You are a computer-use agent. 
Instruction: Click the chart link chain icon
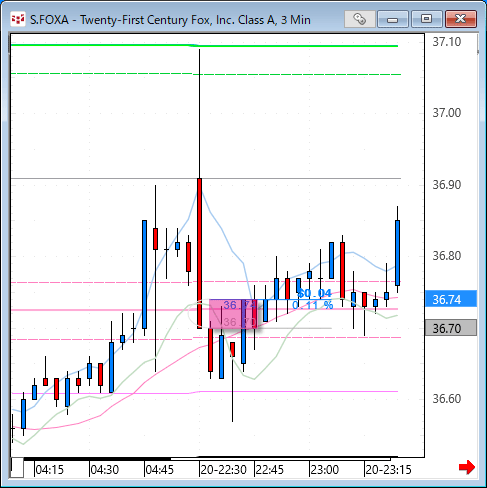(x=359, y=19)
